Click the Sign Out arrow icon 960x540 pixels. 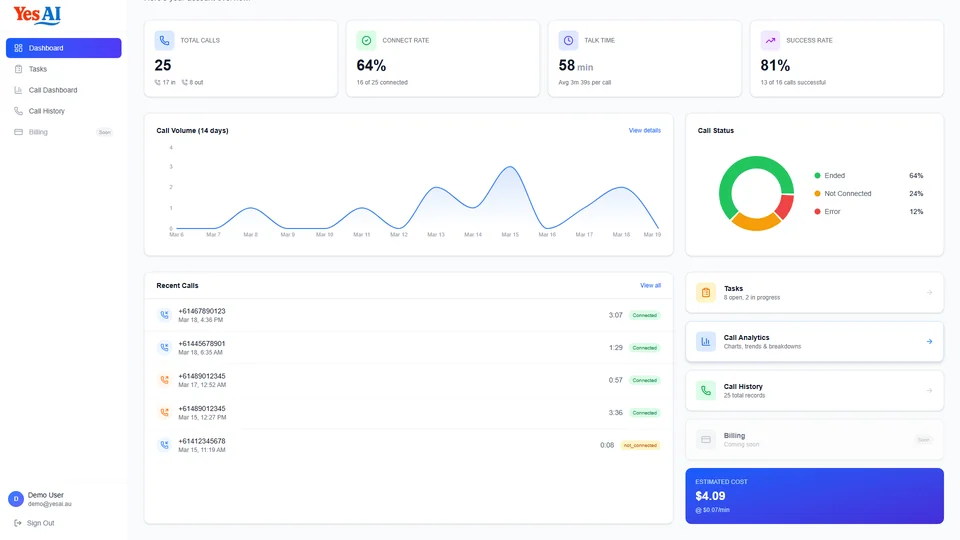pos(18,523)
